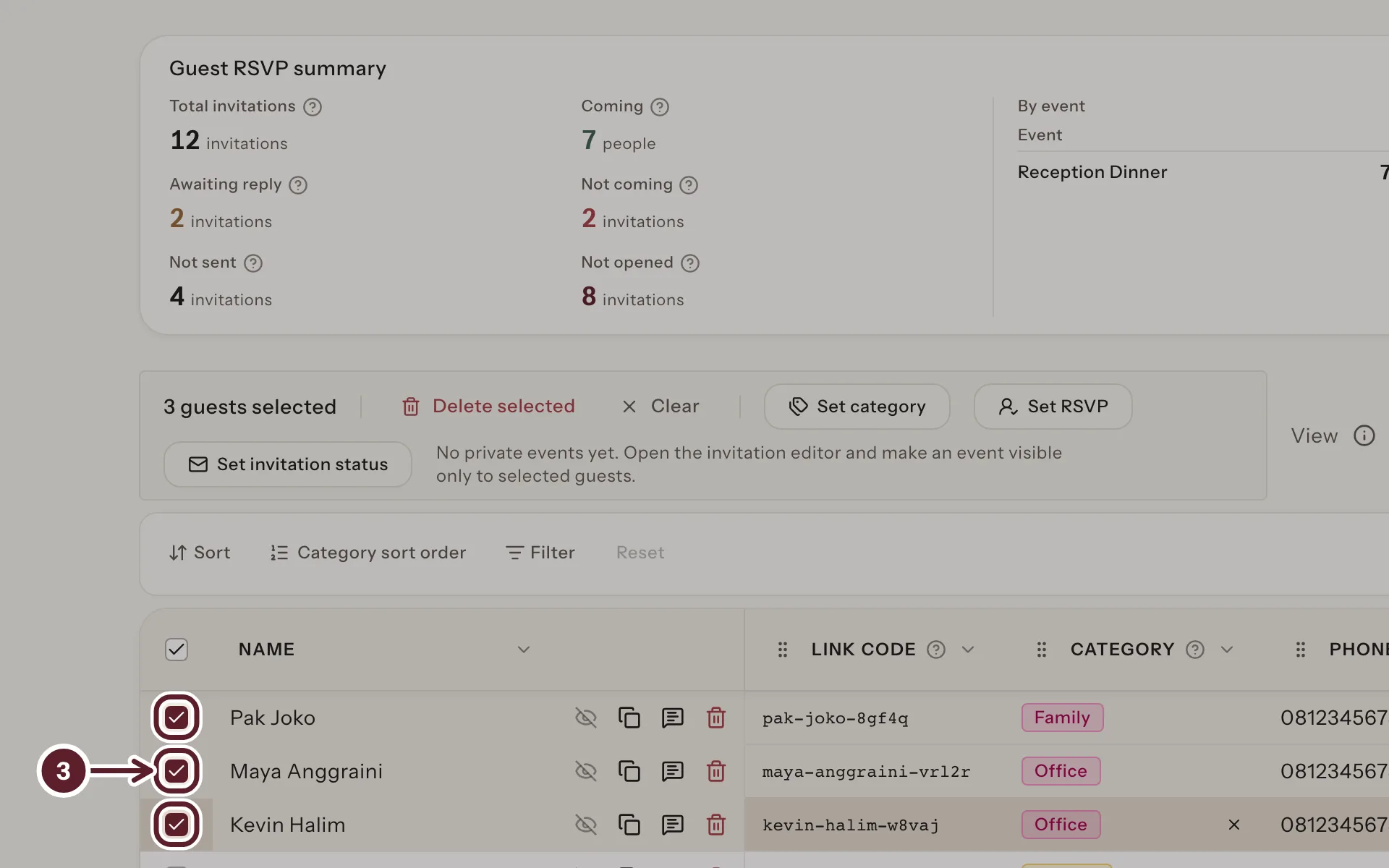Open message icon for Kevin Halim
1389x868 pixels.
point(673,825)
